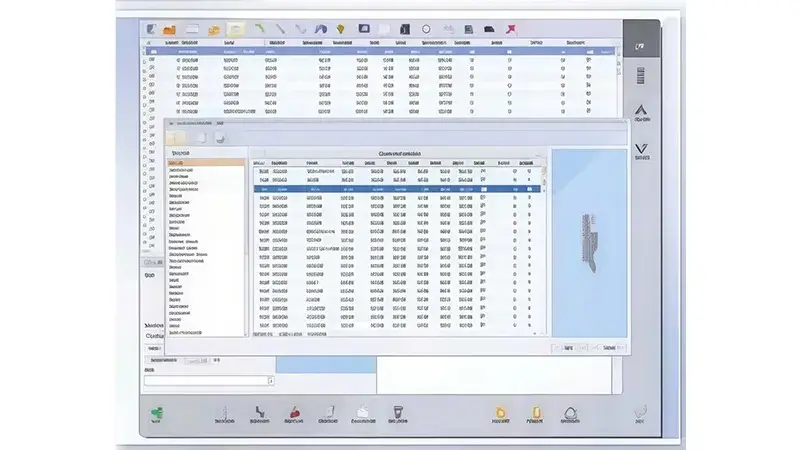Open the dropdown arrow on the bottom-left combo box
800x450 pixels.
click(x=271, y=381)
